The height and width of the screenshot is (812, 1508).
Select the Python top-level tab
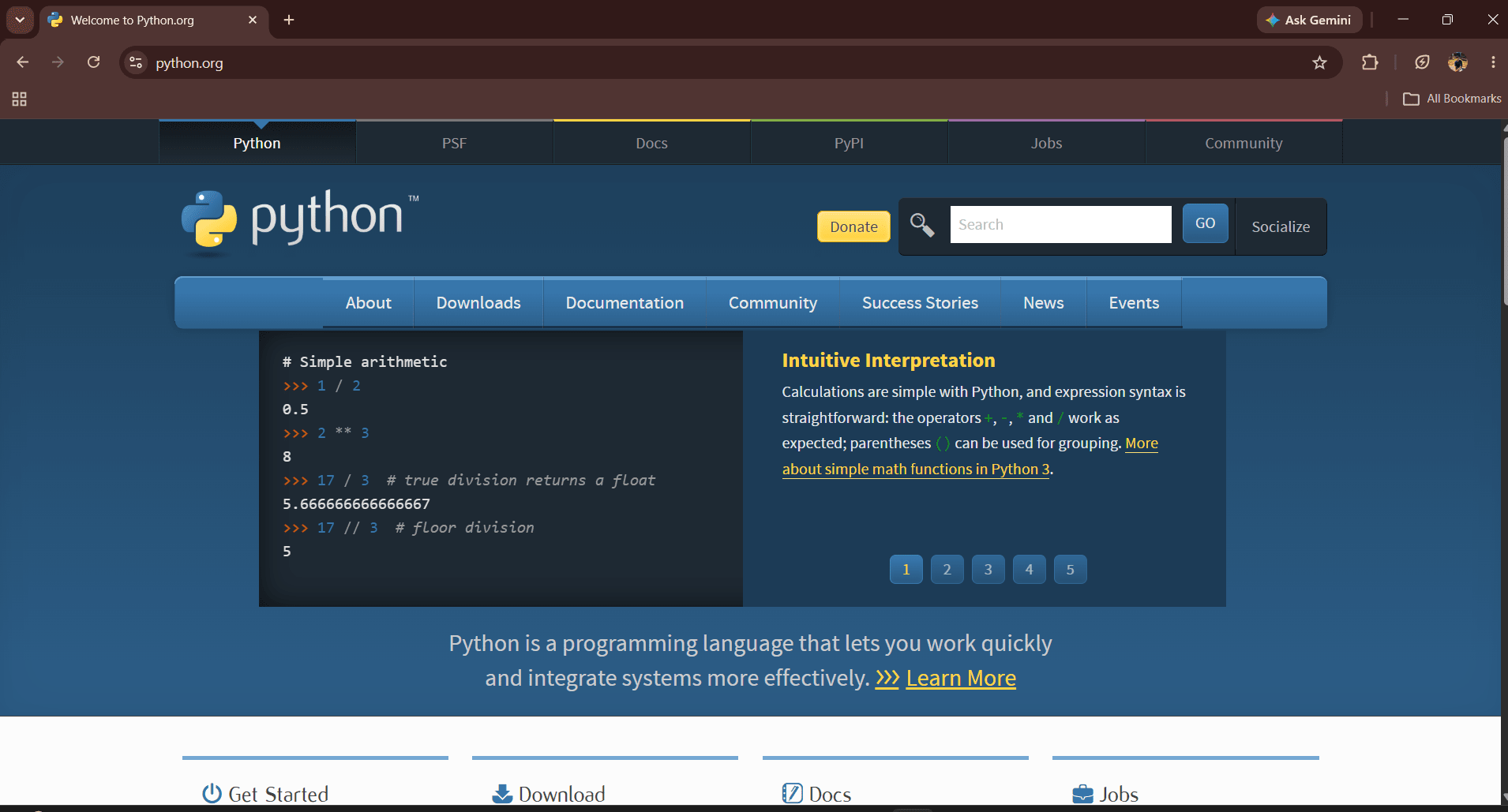pyautogui.click(x=257, y=143)
